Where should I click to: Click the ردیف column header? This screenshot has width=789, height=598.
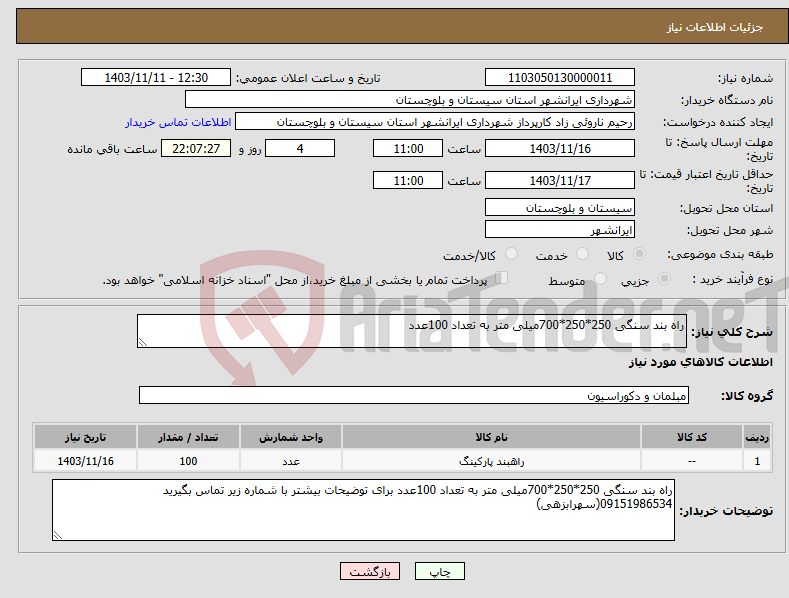coord(757,437)
